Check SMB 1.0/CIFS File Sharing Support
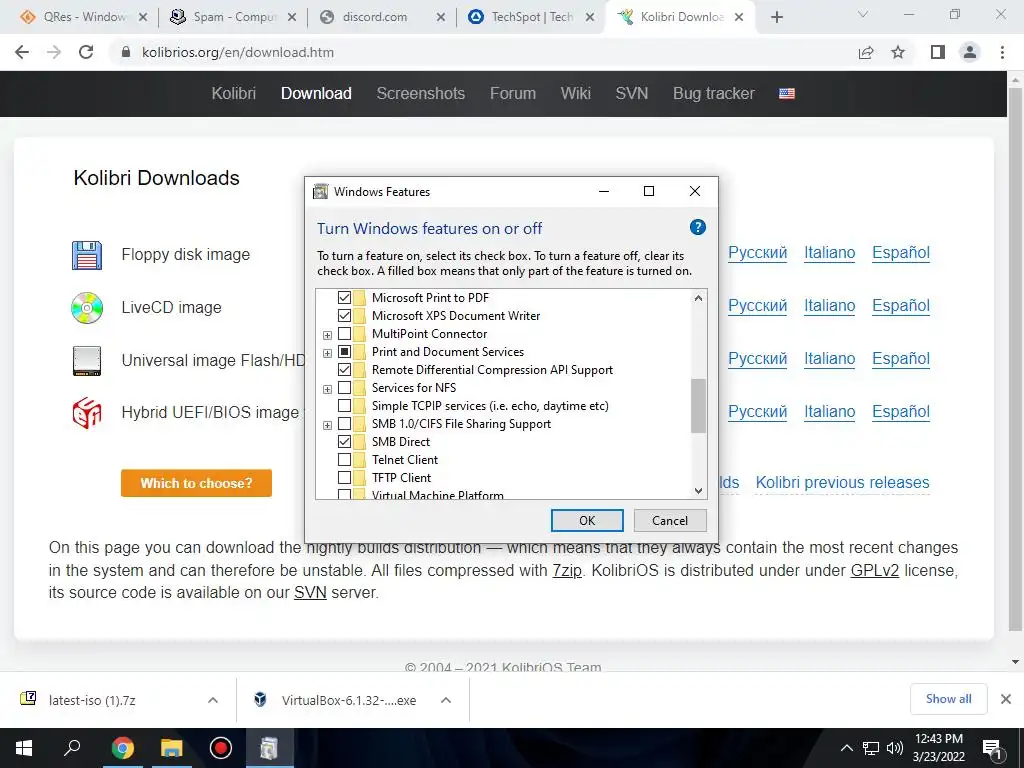Screen dimensions: 1024x768 pos(344,424)
